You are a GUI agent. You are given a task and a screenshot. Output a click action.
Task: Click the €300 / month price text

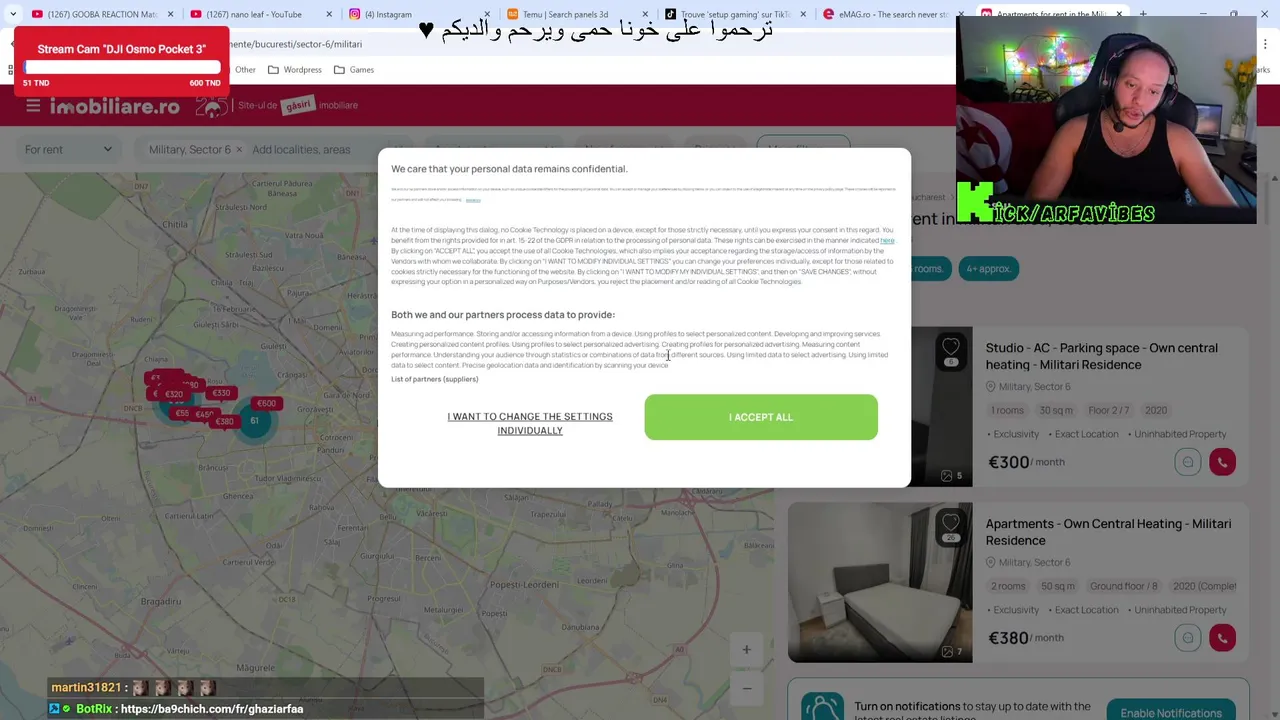[x=1026, y=462]
